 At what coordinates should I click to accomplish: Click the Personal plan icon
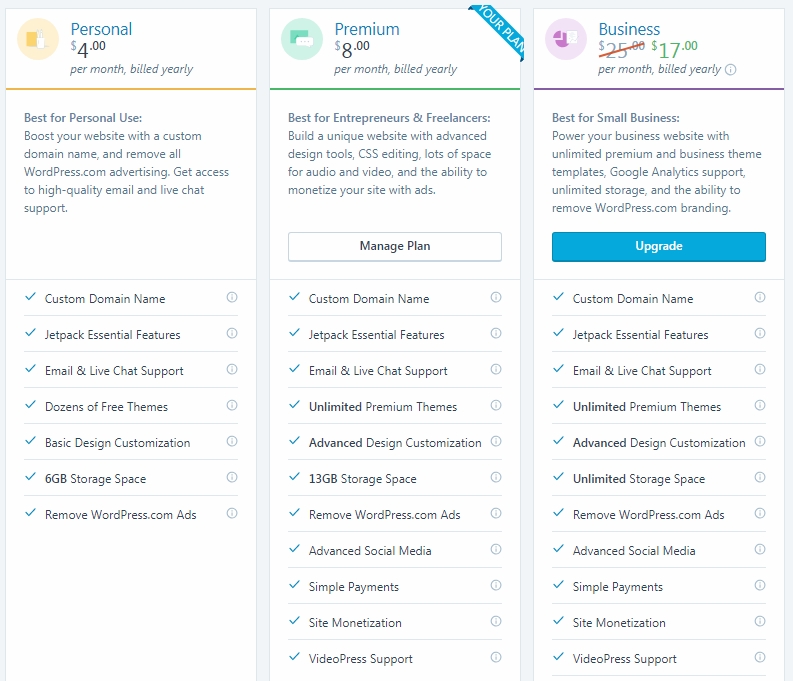(x=38, y=39)
